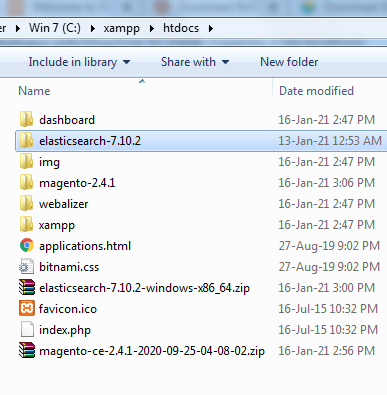The width and height of the screenshot is (387, 395).
Task: Expand breadcrumb arrow after xampp
Action: tap(152, 28)
